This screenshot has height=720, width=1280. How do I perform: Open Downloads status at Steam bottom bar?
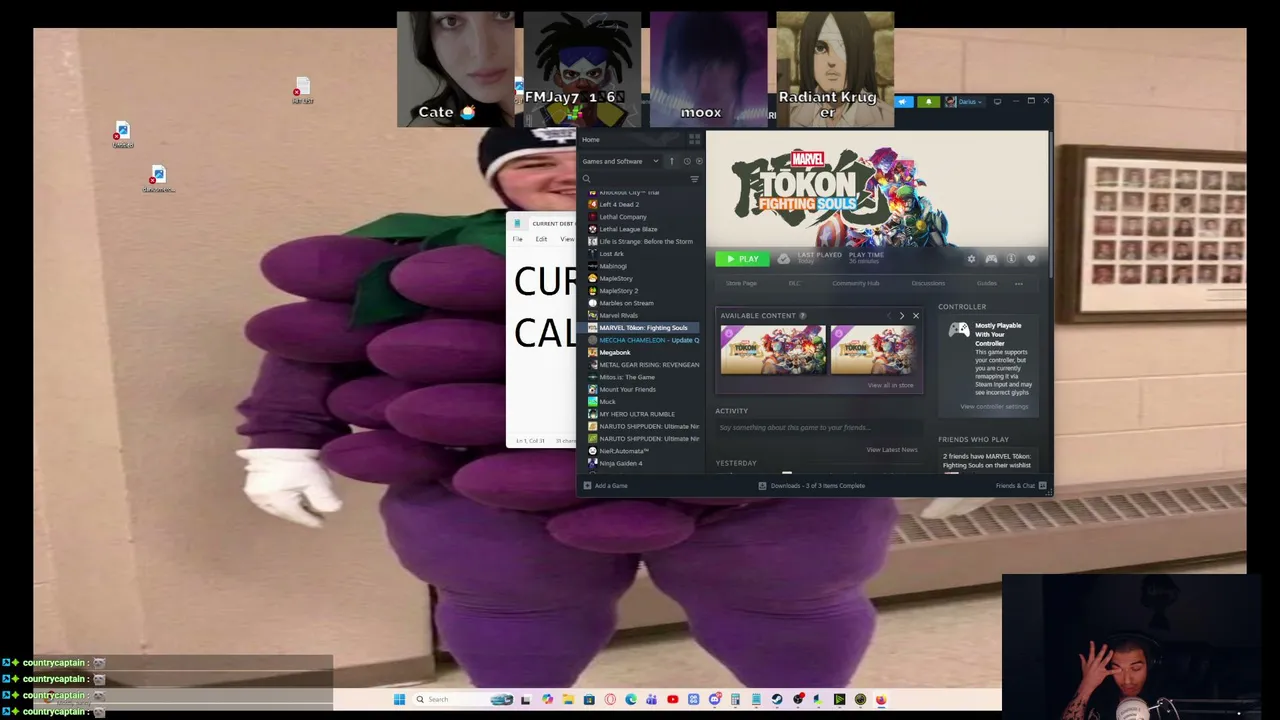tap(812, 486)
